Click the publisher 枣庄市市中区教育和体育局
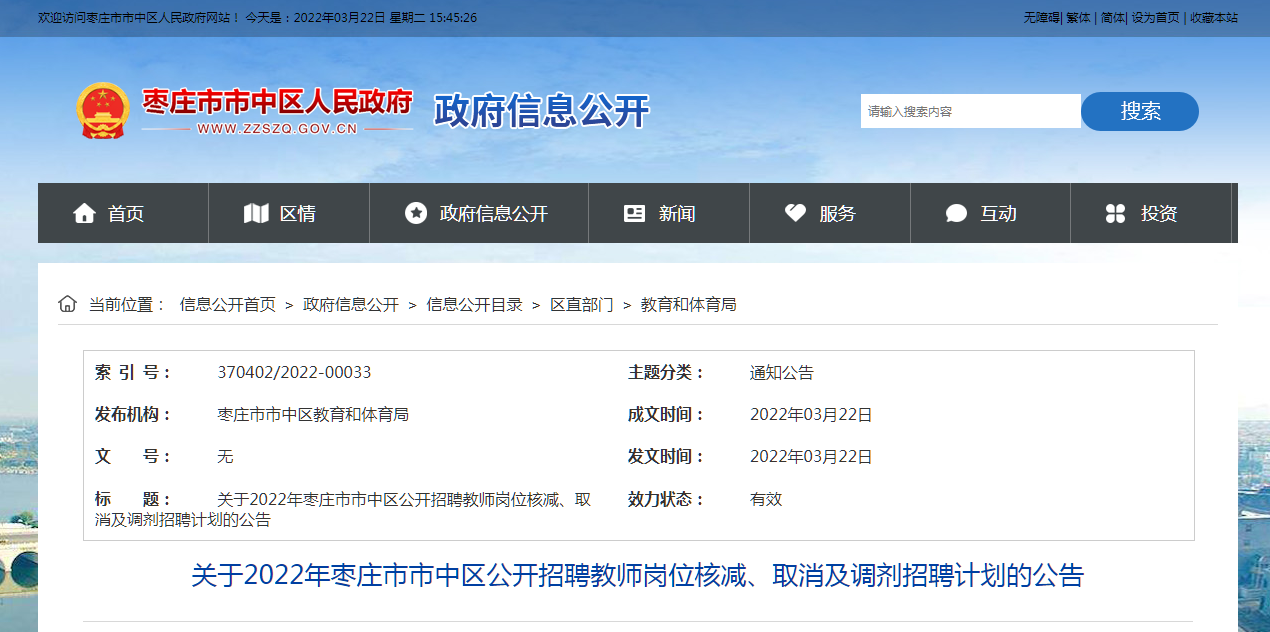 pos(313,414)
